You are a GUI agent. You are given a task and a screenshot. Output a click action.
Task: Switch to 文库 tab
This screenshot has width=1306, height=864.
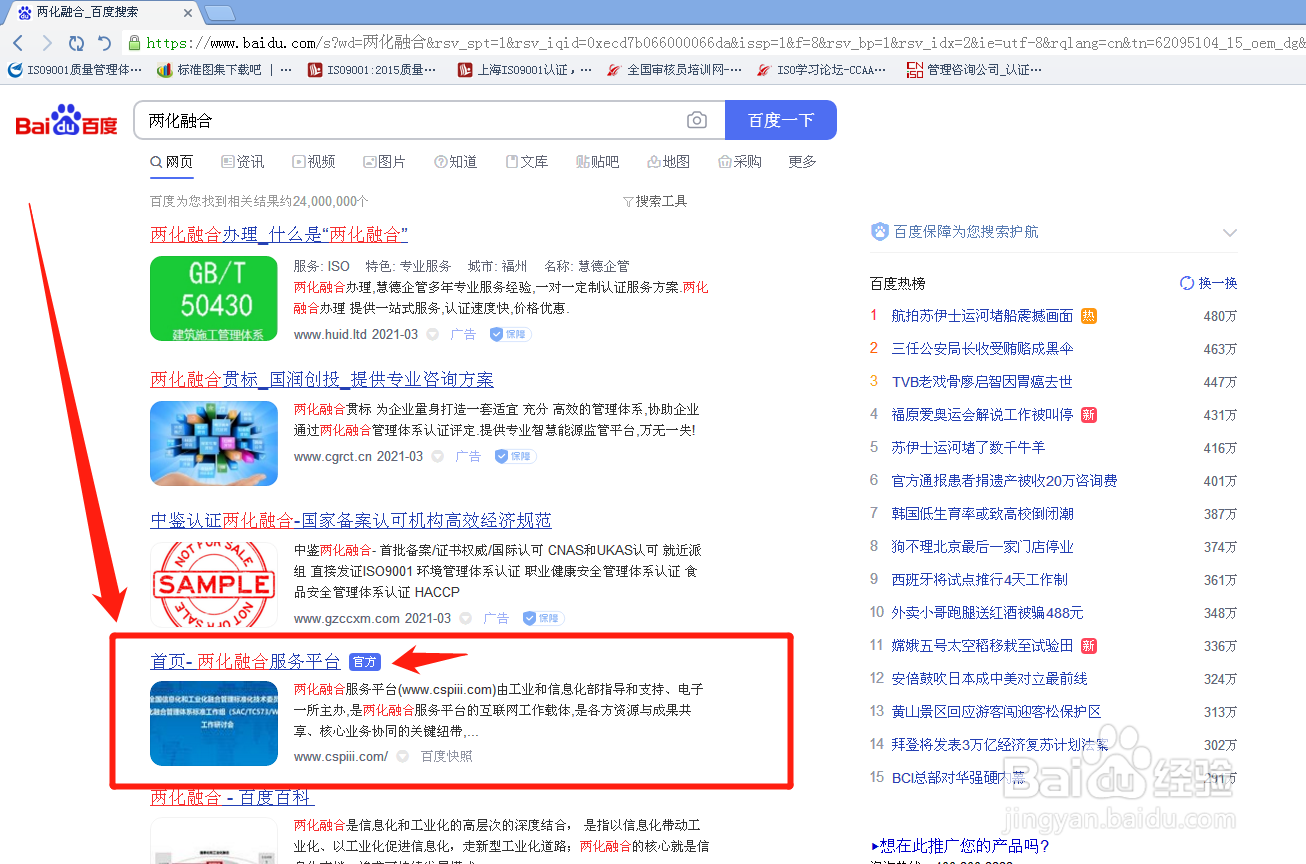(527, 162)
